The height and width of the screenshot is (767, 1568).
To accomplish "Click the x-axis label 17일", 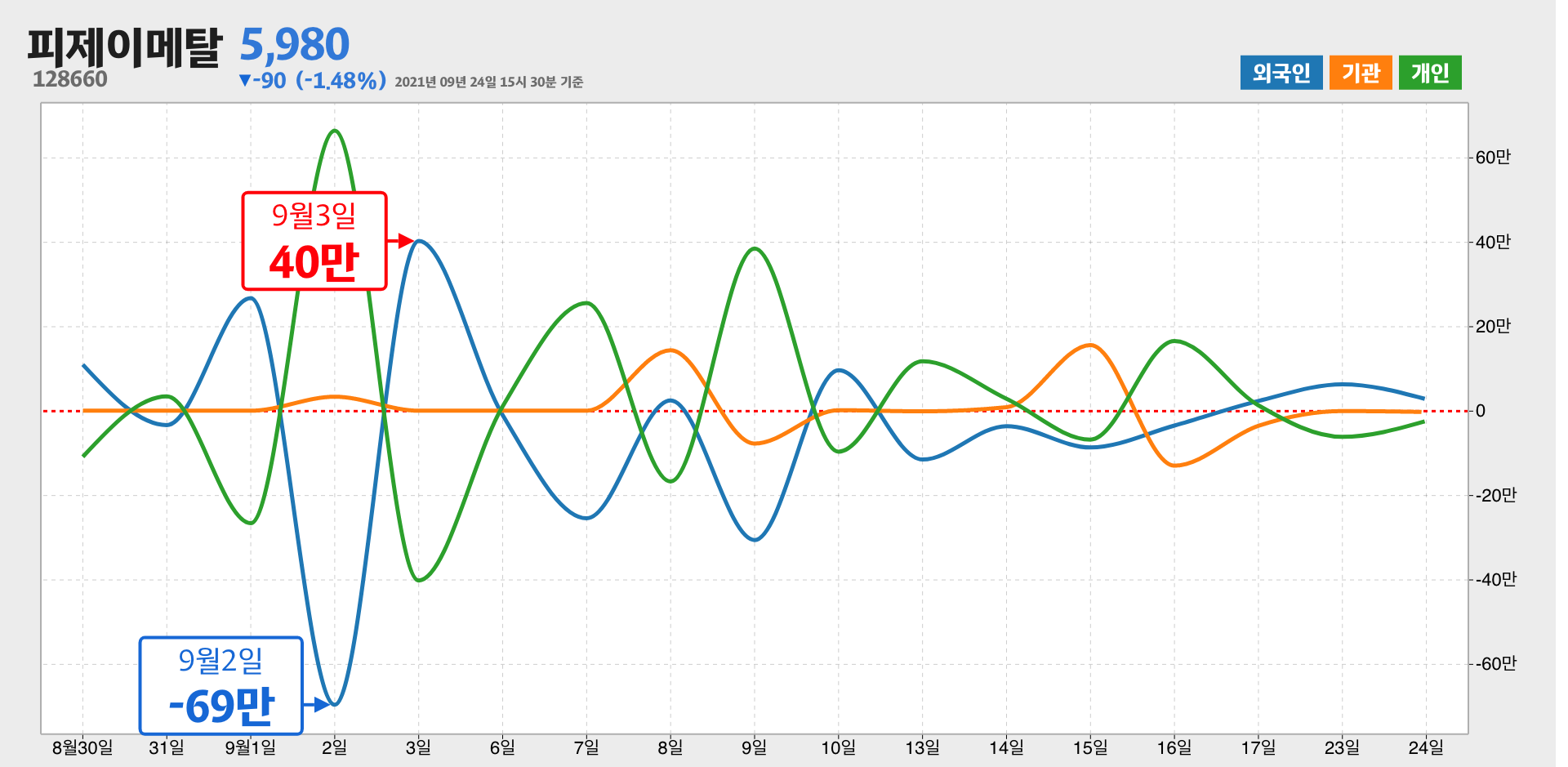I will [x=1258, y=747].
